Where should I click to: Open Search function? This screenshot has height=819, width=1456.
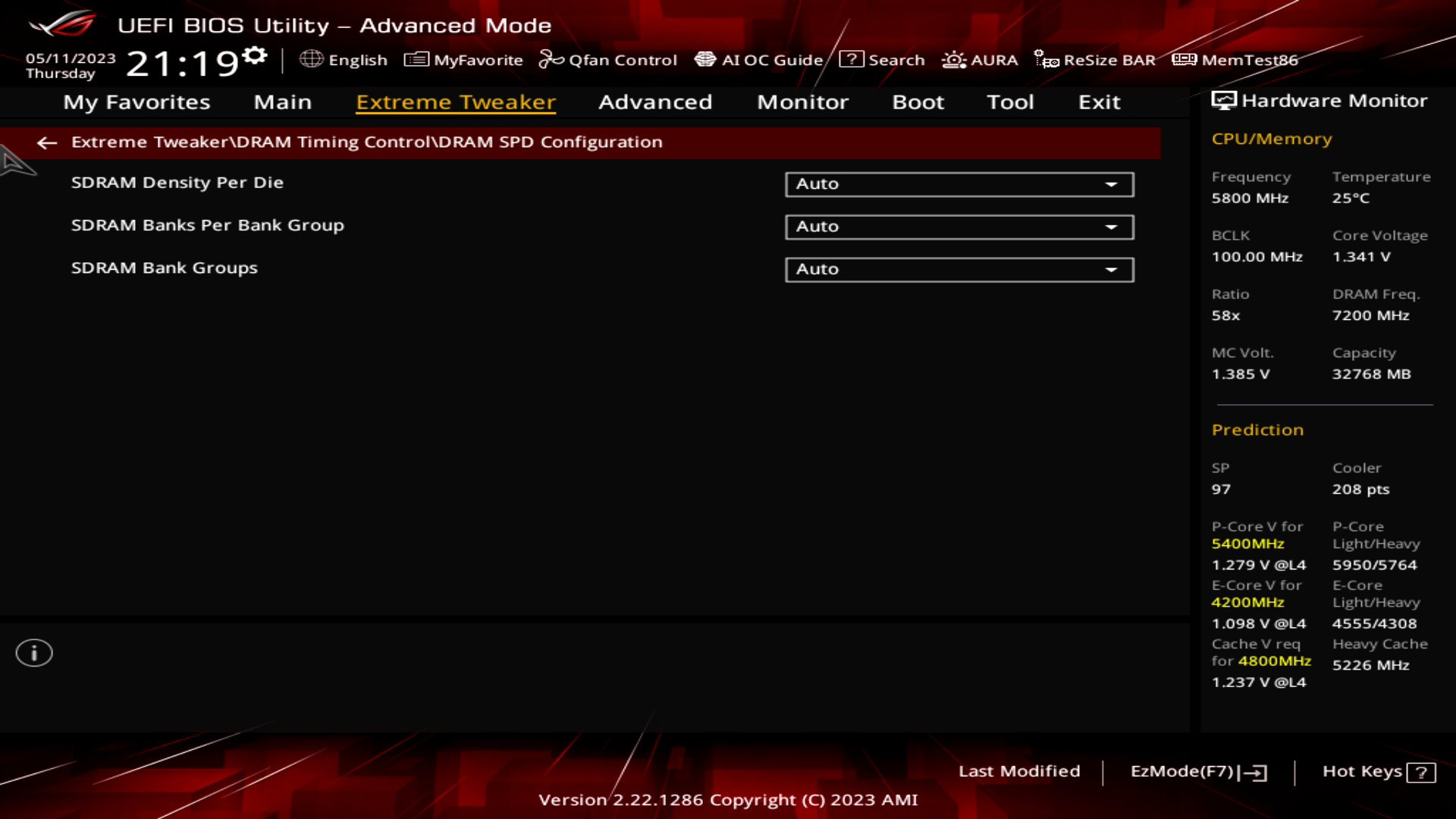click(886, 60)
